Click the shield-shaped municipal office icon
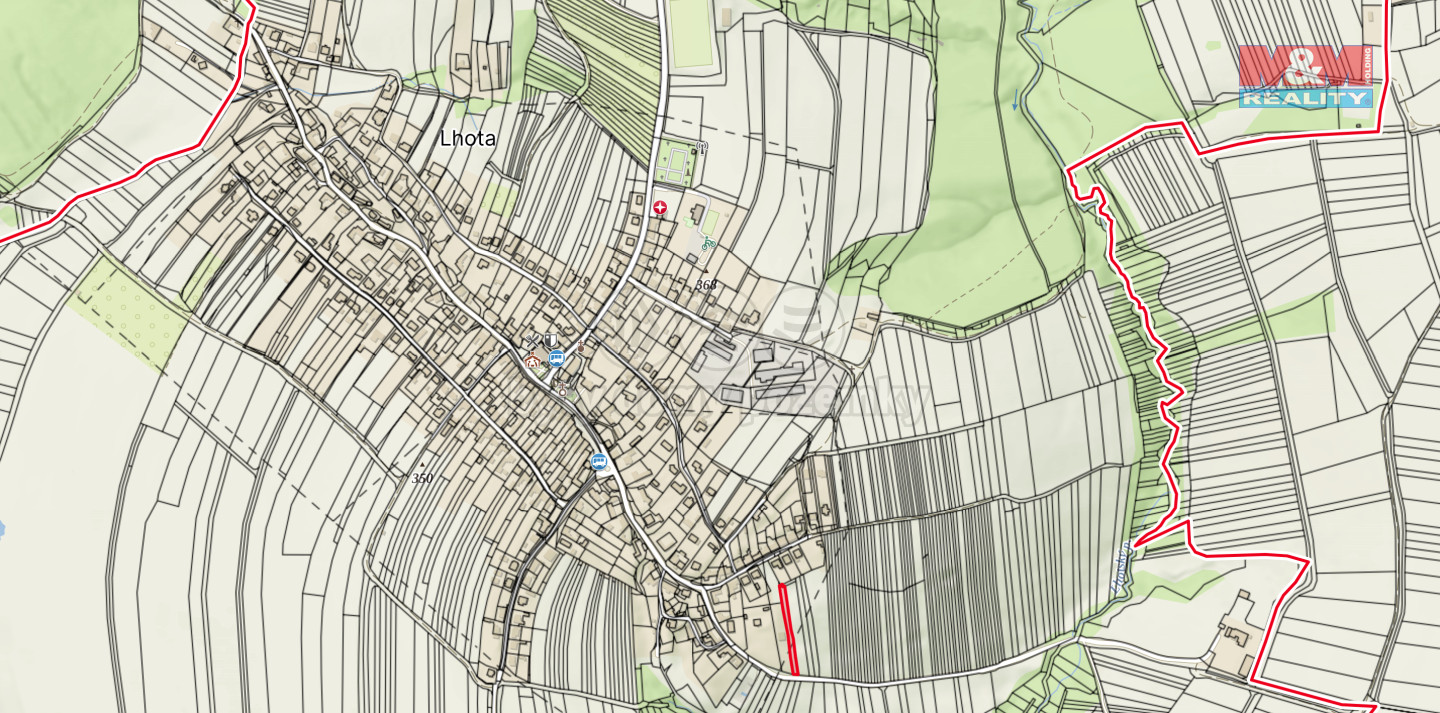 [x=549, y=341]
